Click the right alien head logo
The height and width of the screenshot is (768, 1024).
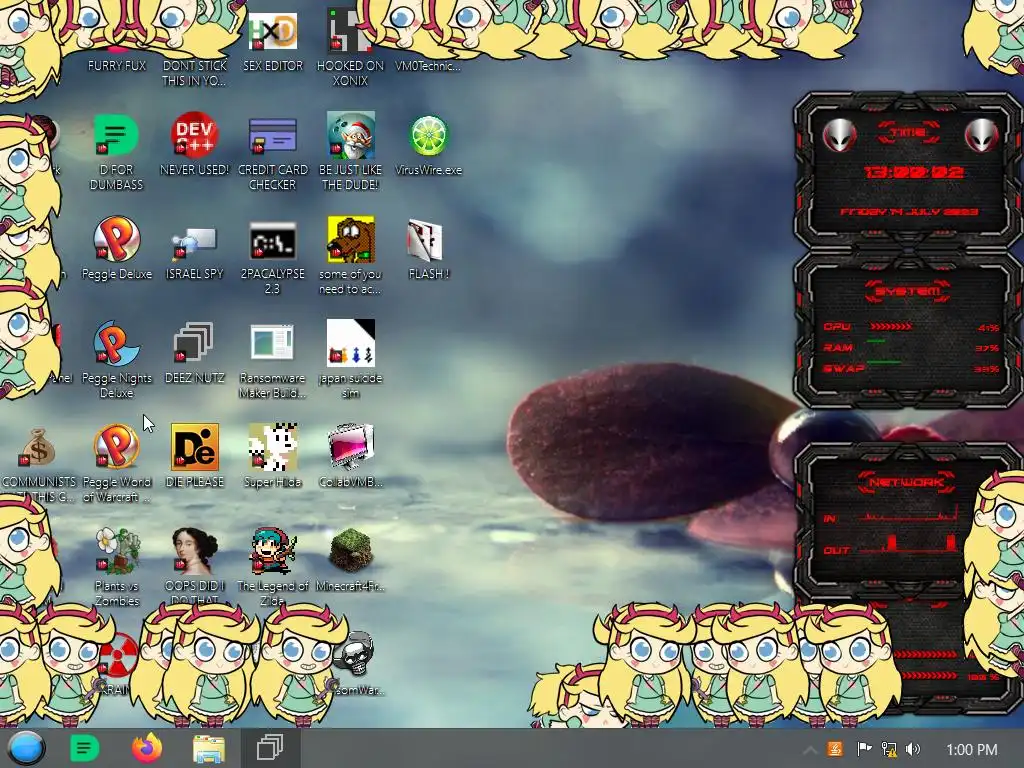coord(982,135)
